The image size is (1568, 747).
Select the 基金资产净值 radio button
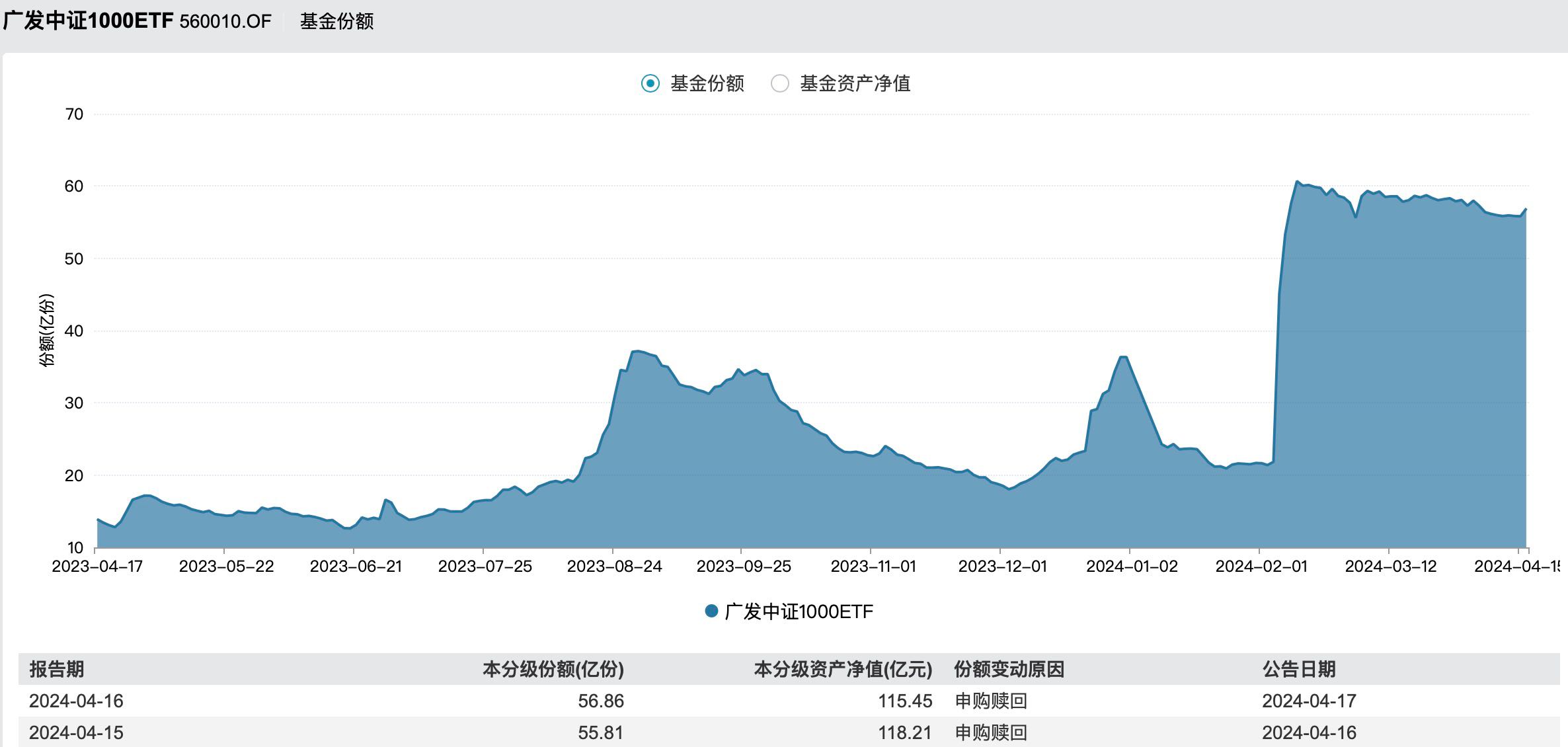780,83
